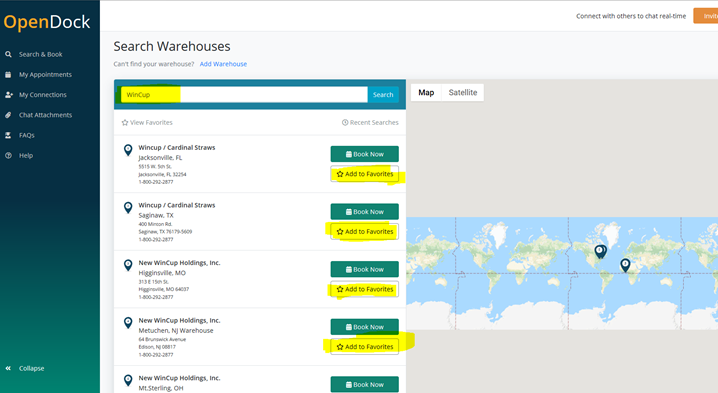Select 'Wincup / Cardinal Straws' Saginaw result title
718x393 pixels.
pyautogui.click(x=177, y=205)
